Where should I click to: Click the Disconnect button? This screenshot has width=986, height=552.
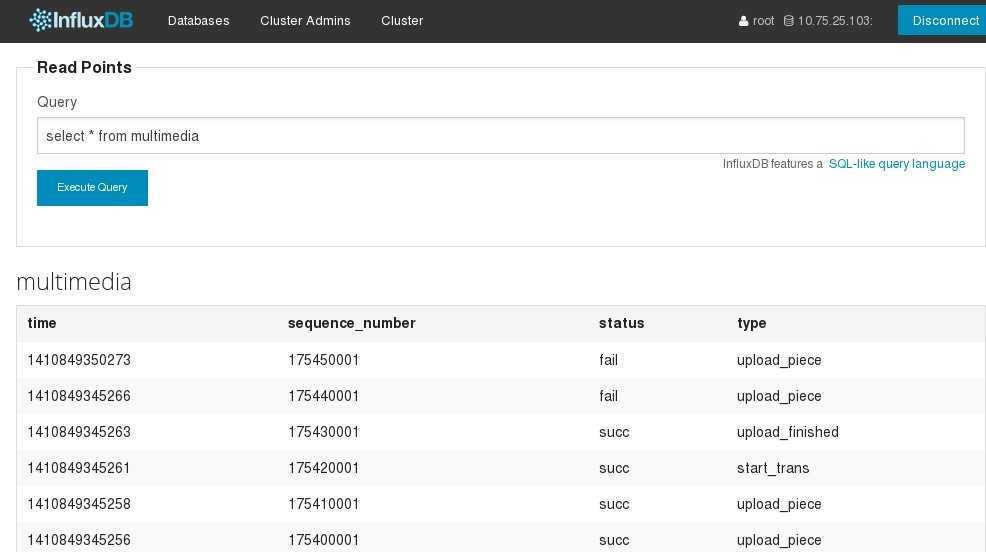pyautogui.click(x=942, y=20)
